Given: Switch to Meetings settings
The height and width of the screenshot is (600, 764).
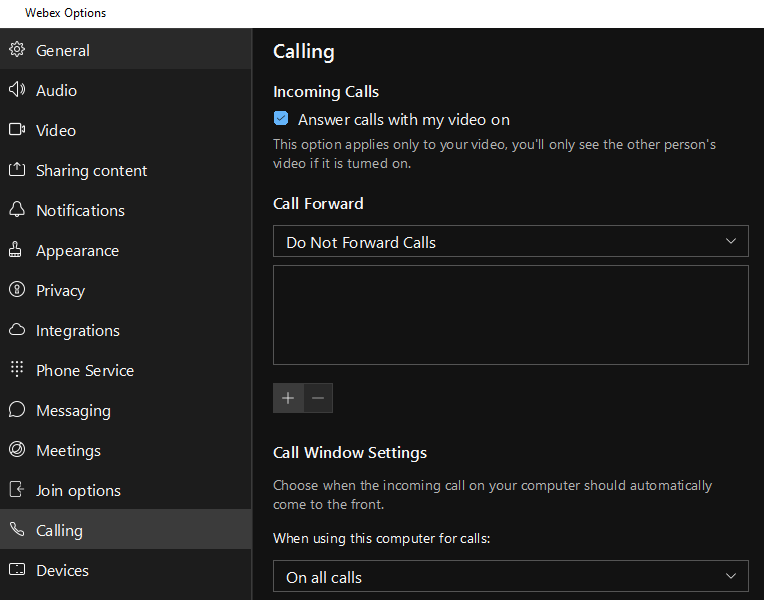Looking at the screenshot, I should pyautogui.click(x=126, y=449).
